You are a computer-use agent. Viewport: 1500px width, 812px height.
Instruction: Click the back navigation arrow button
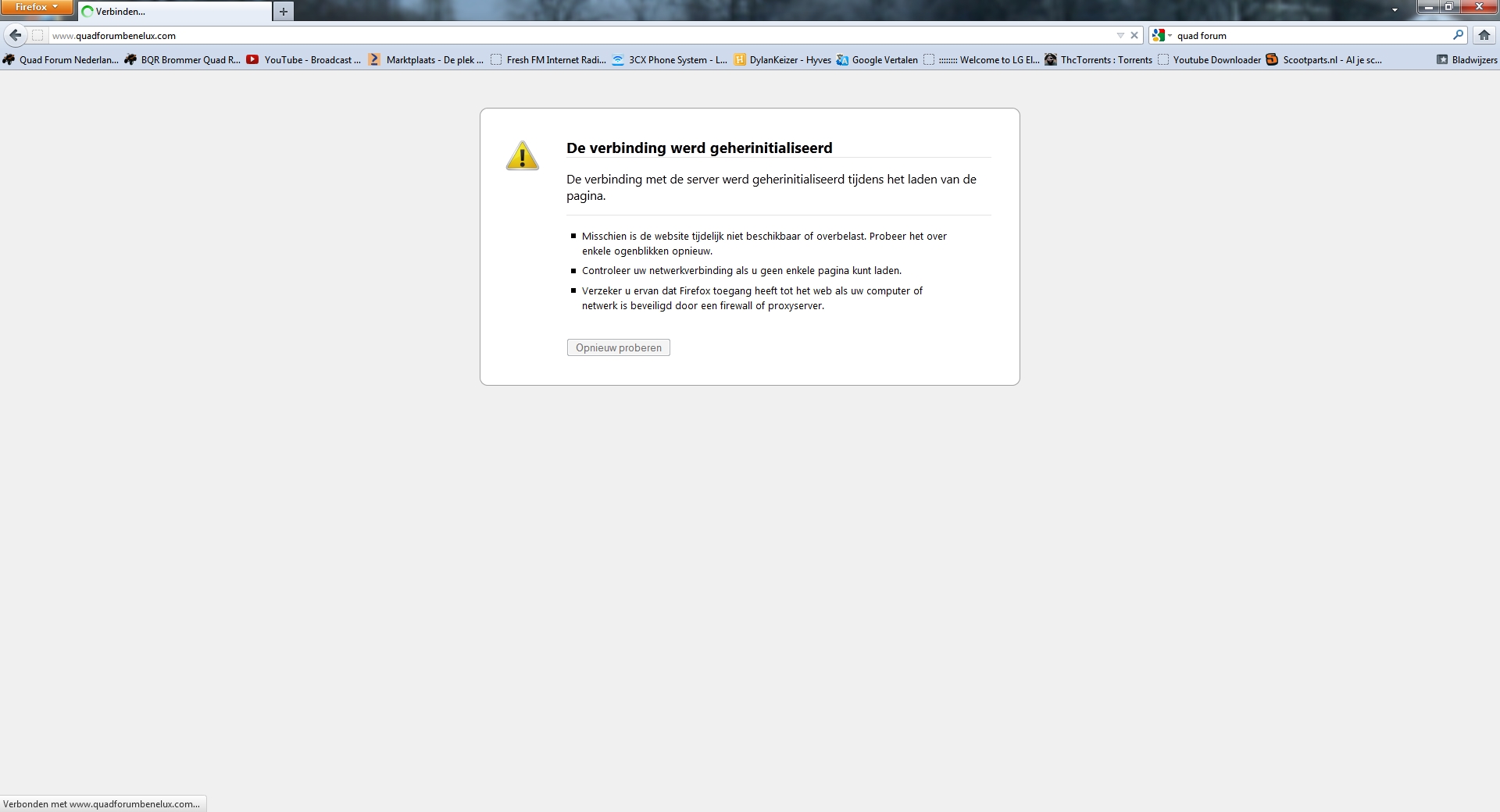coord(15,35)
